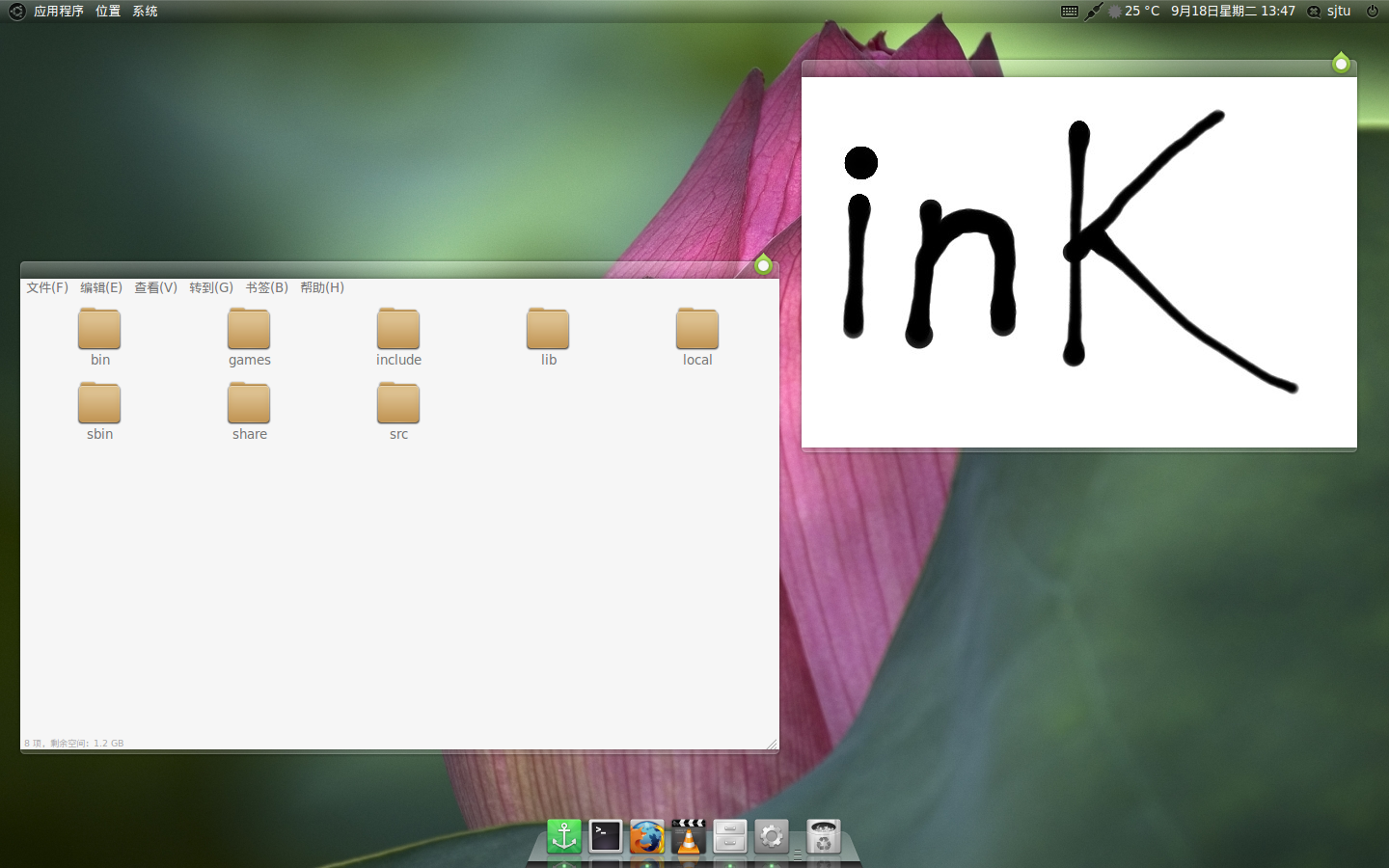The width and height of the screenshot is (1389, 868).
Task: Launch the Terminal from the dock
Action: [x=606, y=836]
